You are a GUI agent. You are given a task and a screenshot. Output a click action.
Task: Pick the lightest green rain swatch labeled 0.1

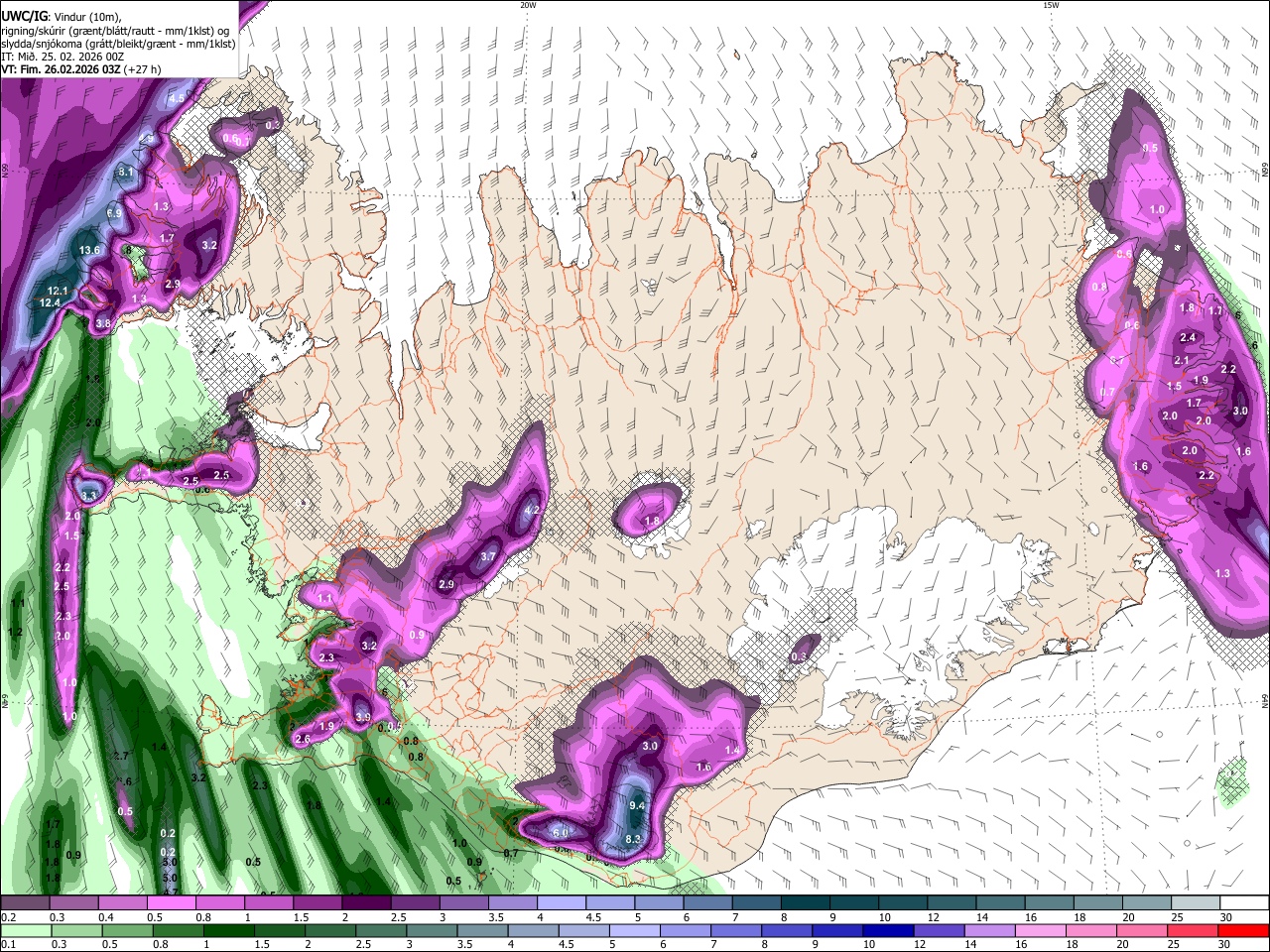point(25,930)
